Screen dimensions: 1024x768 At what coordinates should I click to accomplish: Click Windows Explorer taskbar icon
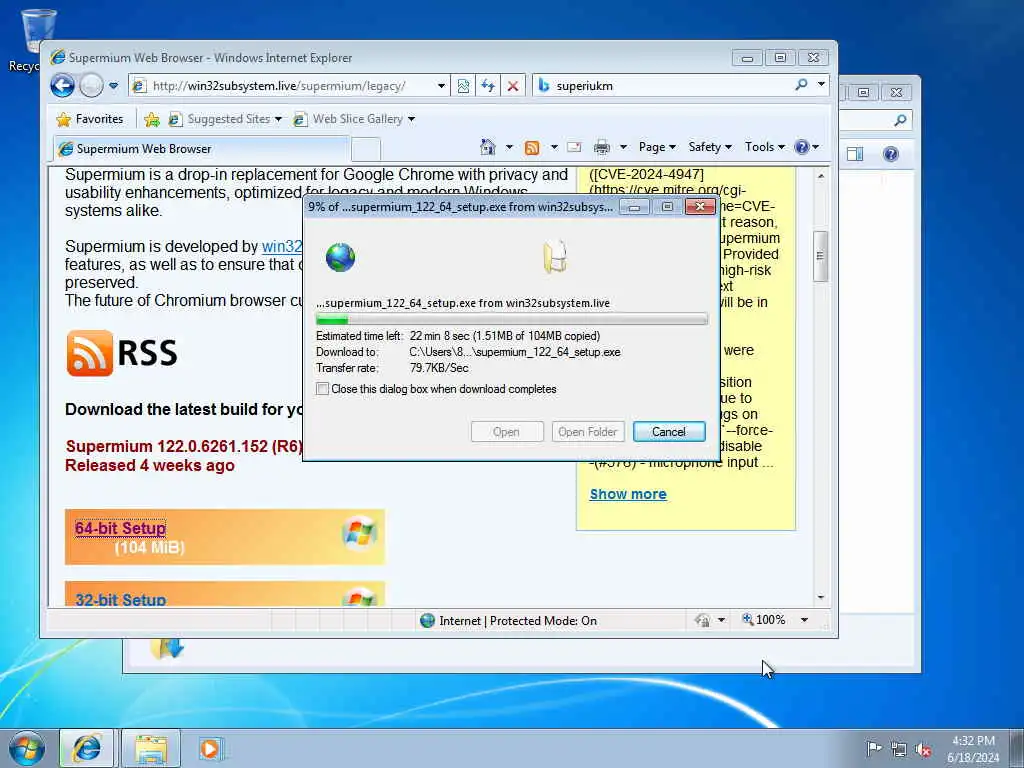151,748
